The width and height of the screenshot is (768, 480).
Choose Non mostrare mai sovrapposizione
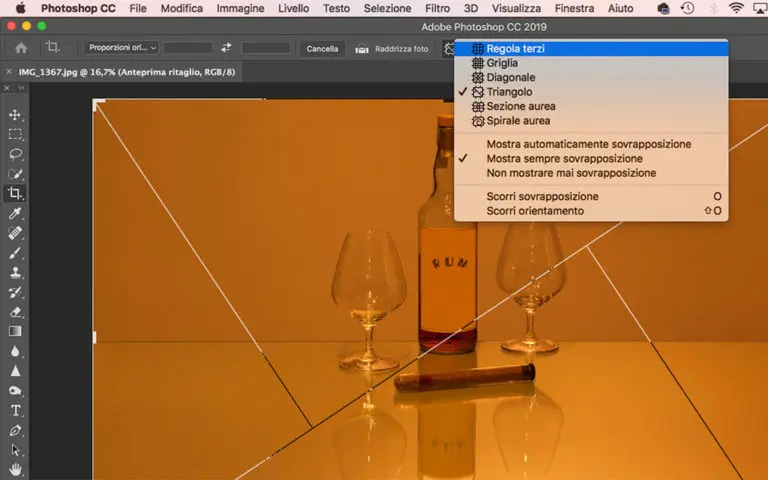point(571,173)
